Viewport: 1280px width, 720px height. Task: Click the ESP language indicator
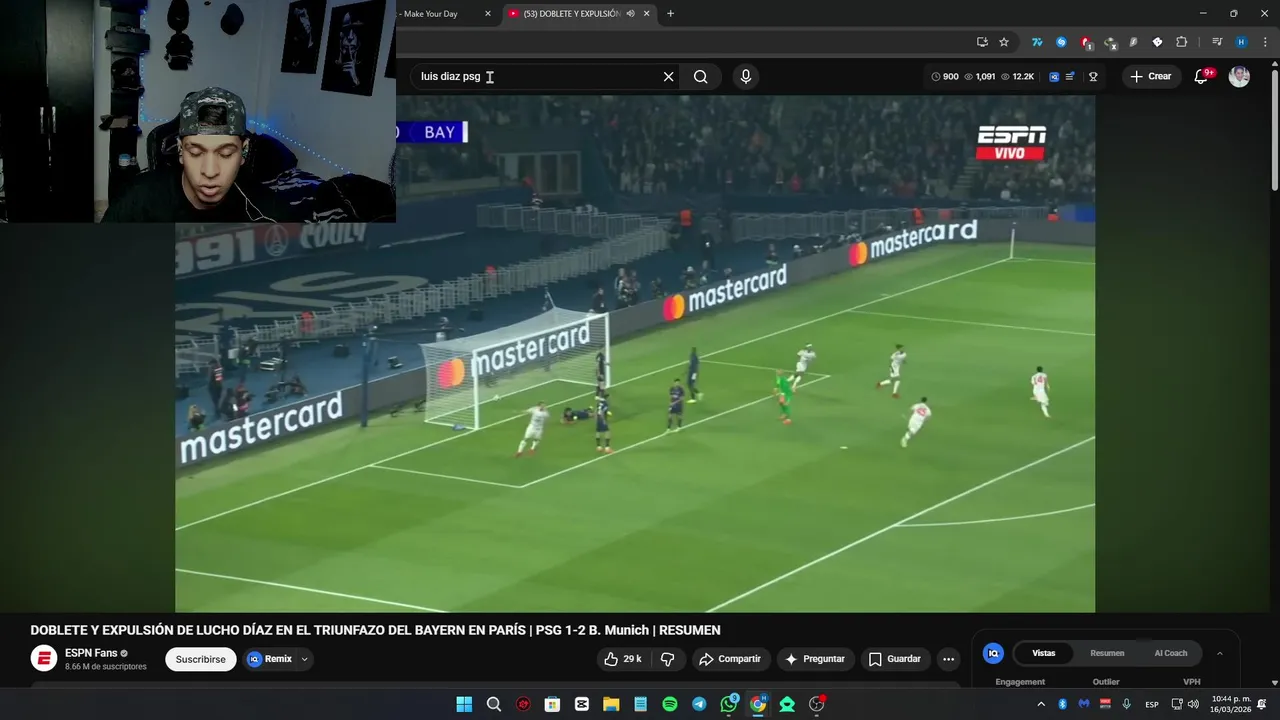(x=1152, y=704)
